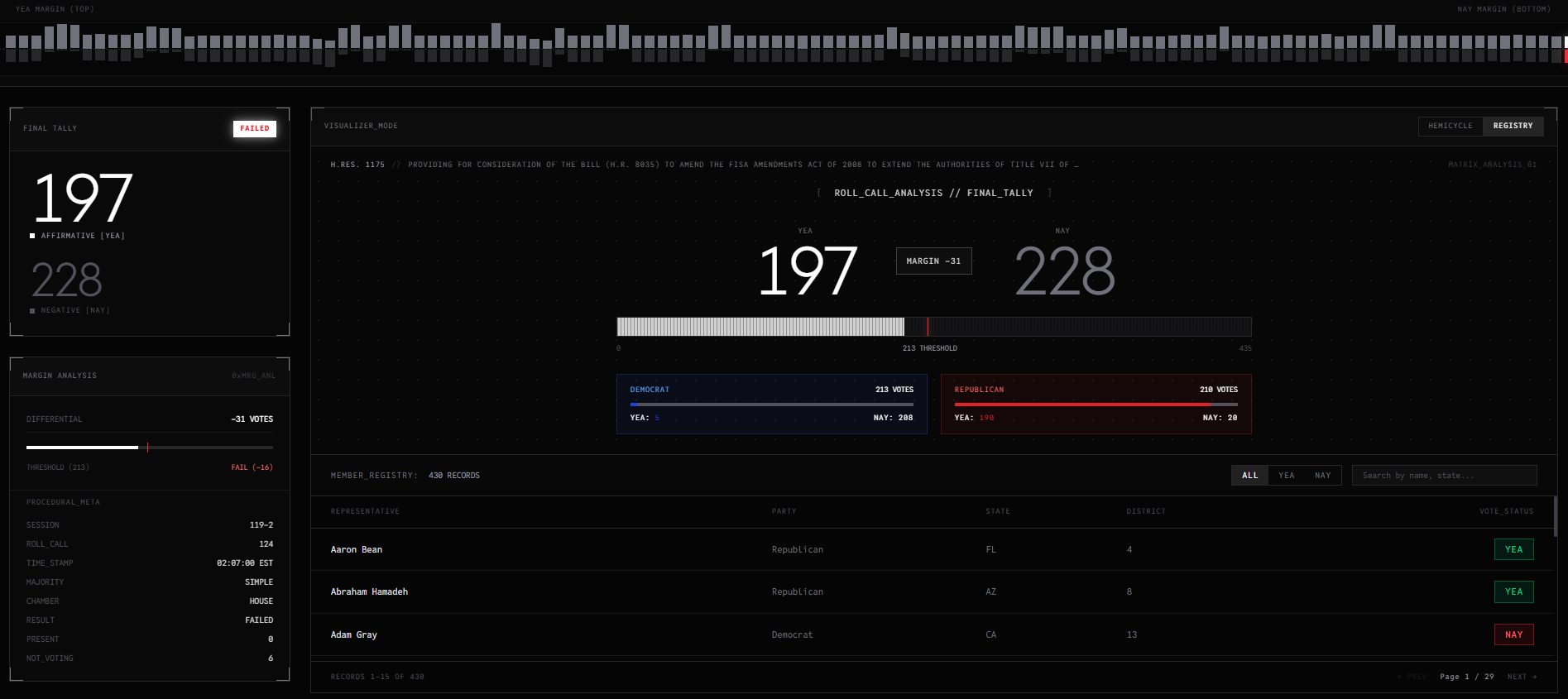
Task: Click the ROLL_CALL value 124
Action: point(266,544)
